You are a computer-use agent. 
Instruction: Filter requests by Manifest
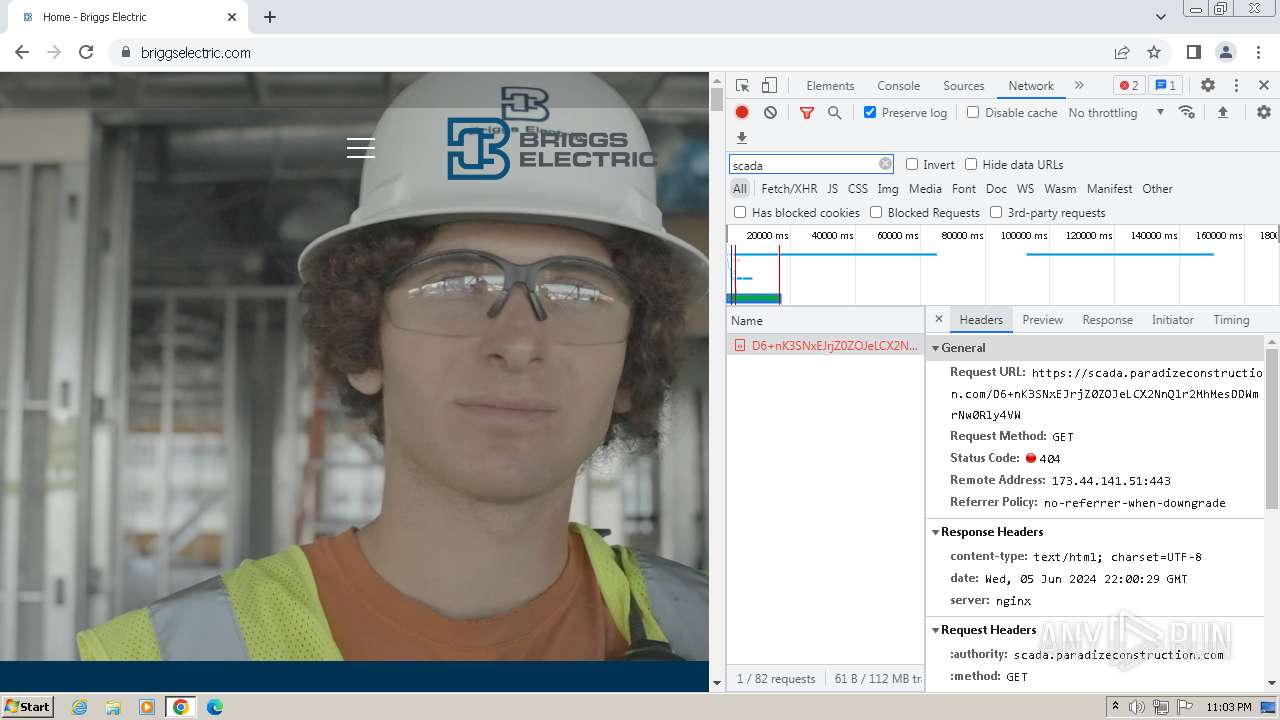[1109, 188]
